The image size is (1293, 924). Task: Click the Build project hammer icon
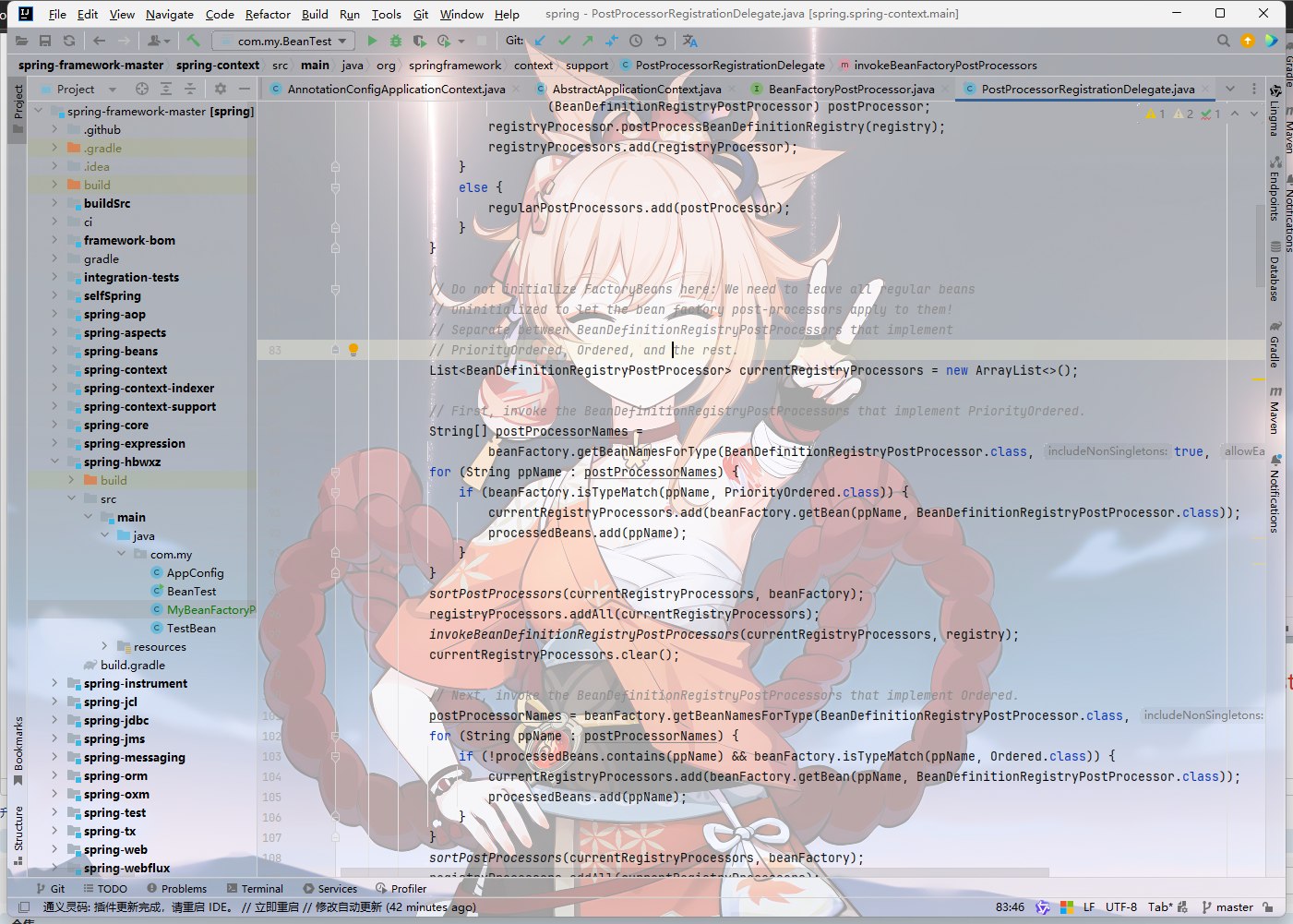tap(193, 41)
